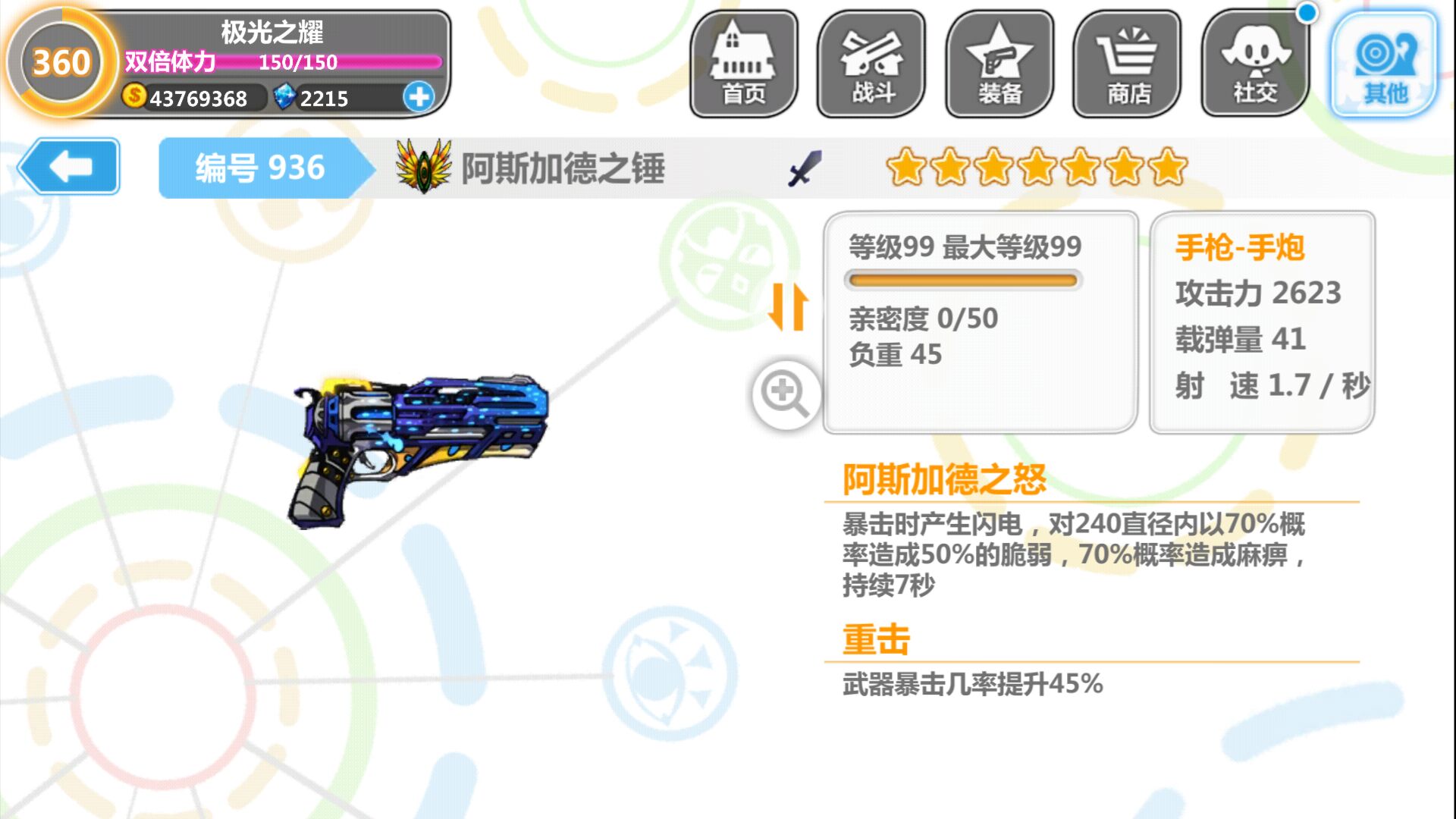This screenshot has height=819, width=1456.
Task: Click the 双倍体力 stamina bar
Action: pos(283,61)
